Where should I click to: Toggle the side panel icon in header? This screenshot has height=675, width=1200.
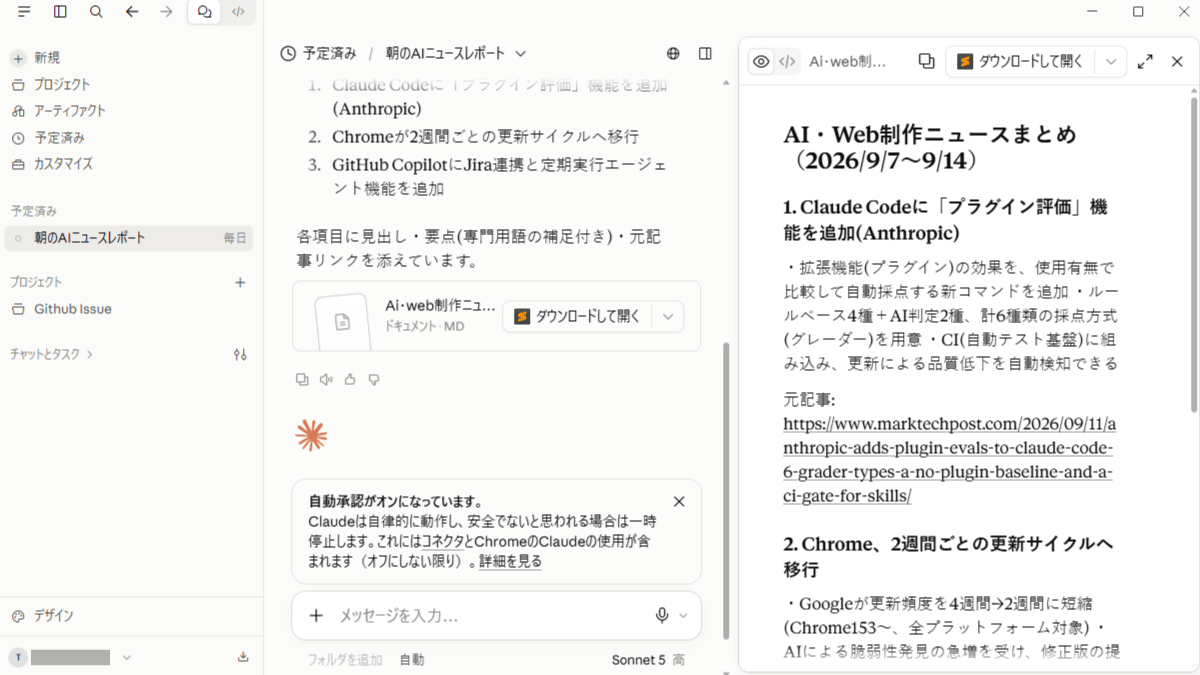click(x=705, y=53)
